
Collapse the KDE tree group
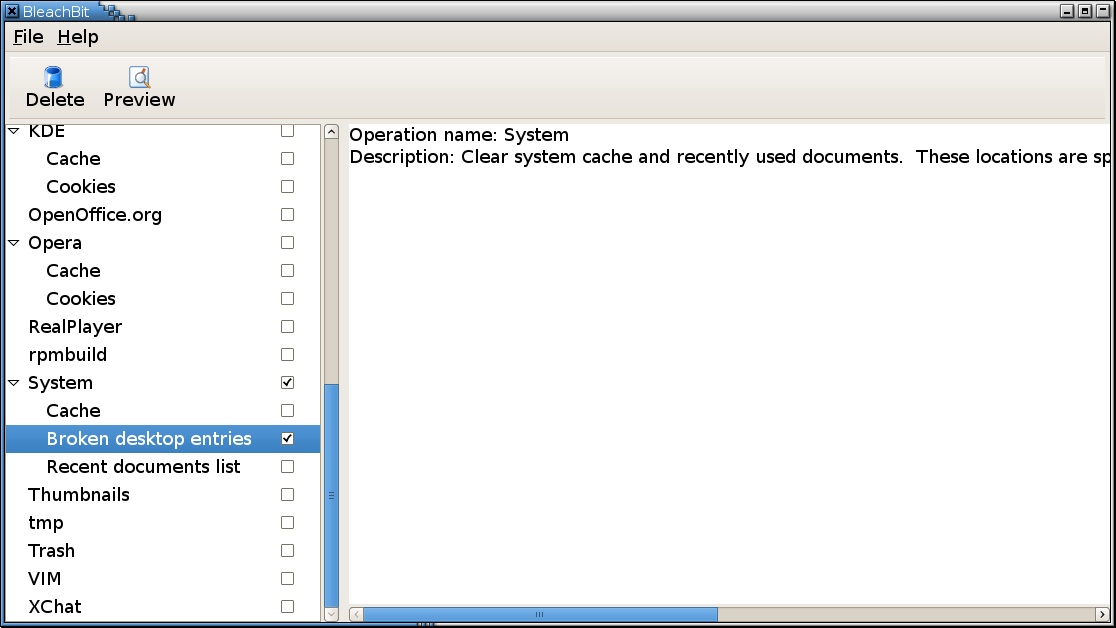[x=14, y=131]
